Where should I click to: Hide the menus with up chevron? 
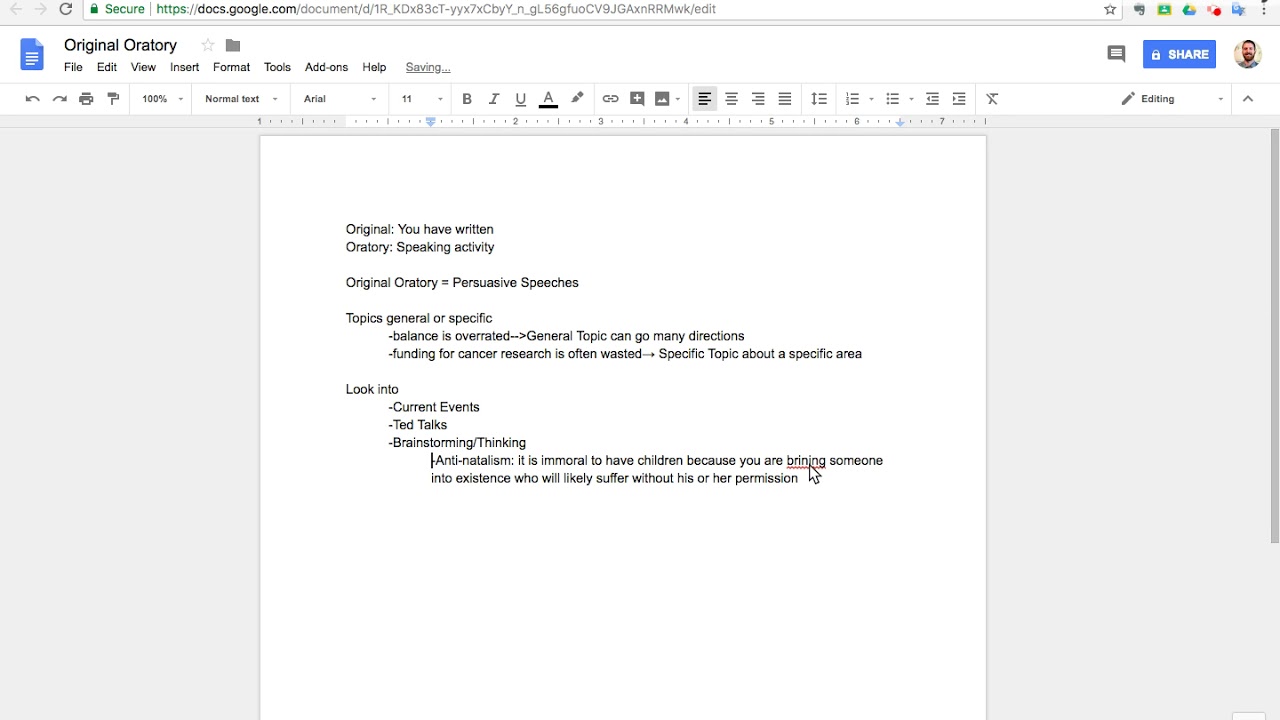[x=1247, y=99]
